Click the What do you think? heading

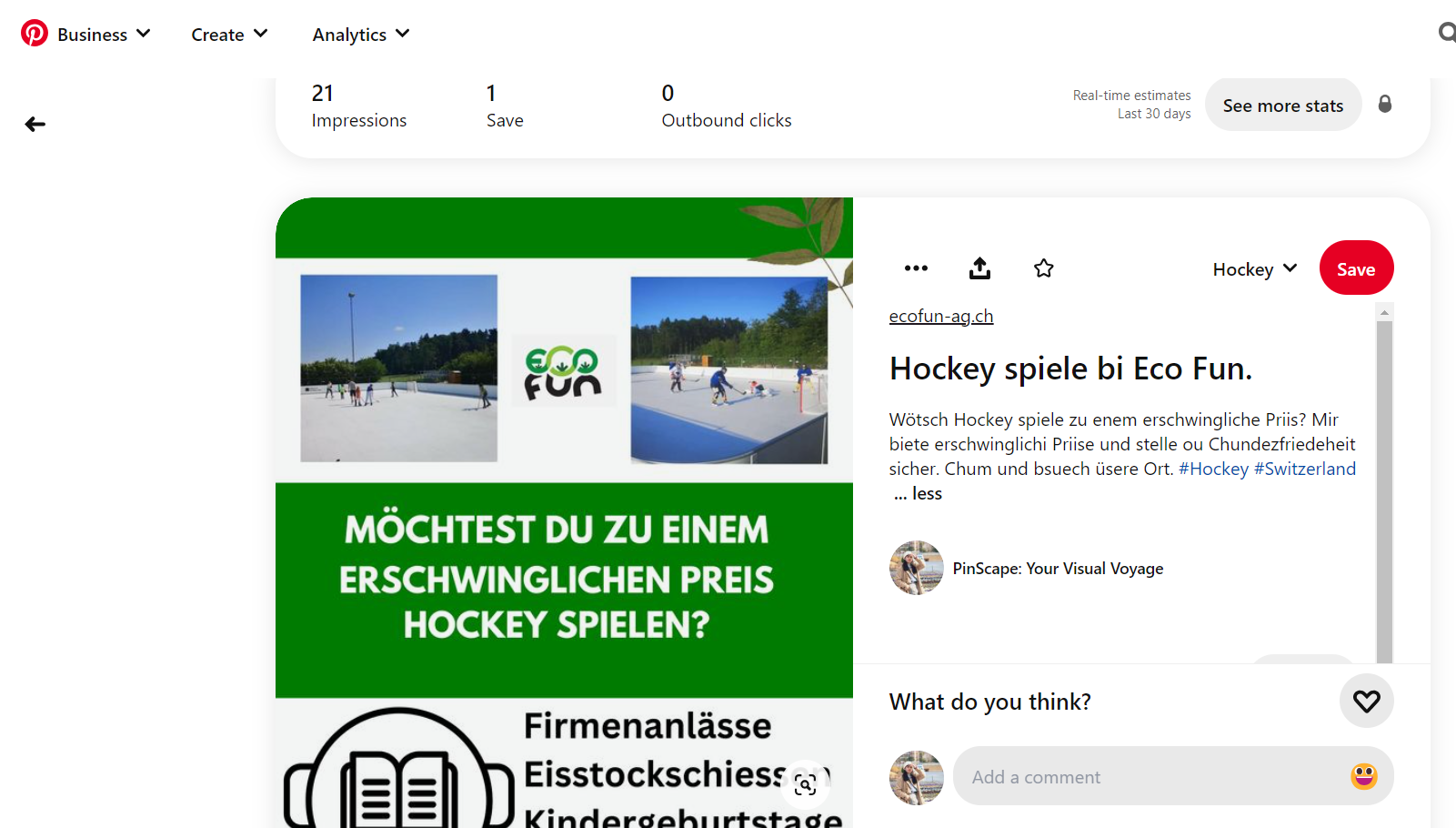pos(990,702)
